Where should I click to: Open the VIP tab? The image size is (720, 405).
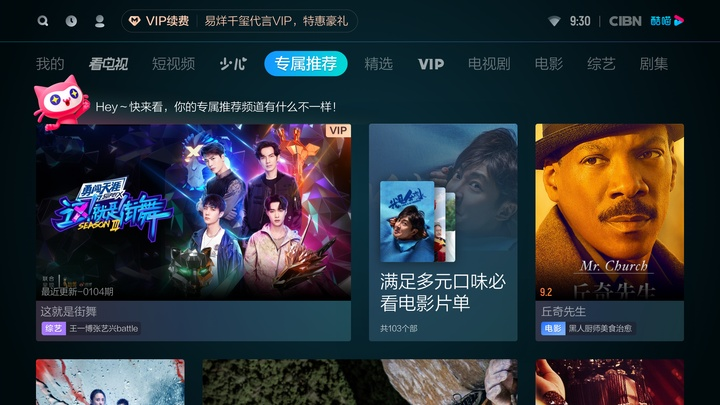431,64
